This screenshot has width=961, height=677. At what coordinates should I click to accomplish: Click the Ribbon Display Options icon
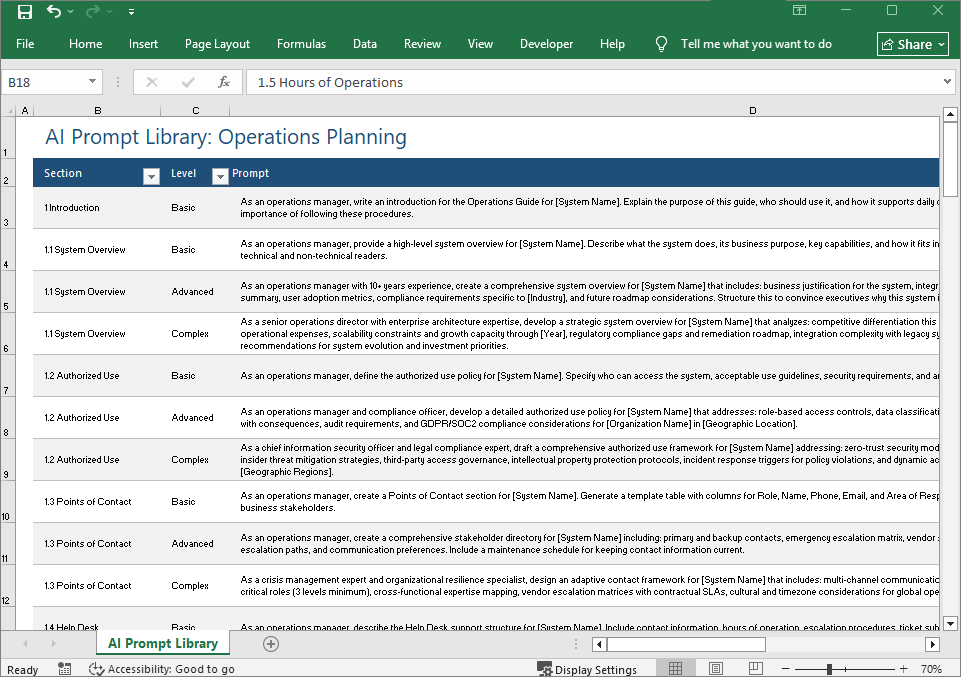[799, 10]
